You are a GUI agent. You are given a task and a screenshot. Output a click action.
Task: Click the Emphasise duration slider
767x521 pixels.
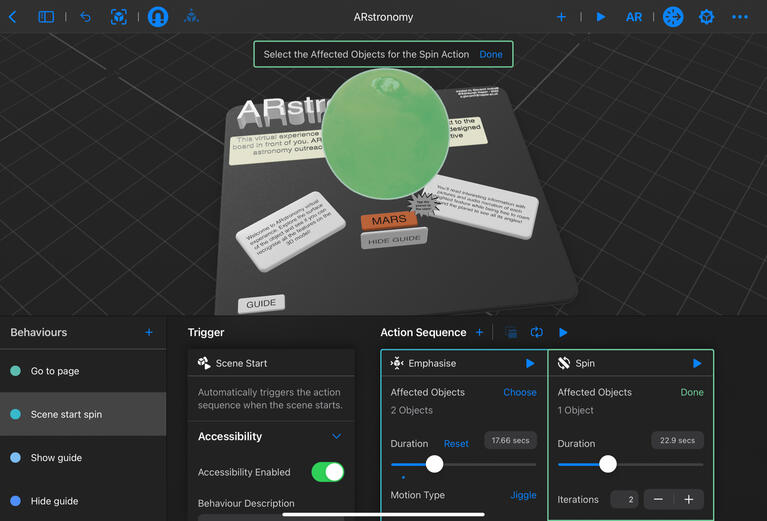[x=463, y=464]
